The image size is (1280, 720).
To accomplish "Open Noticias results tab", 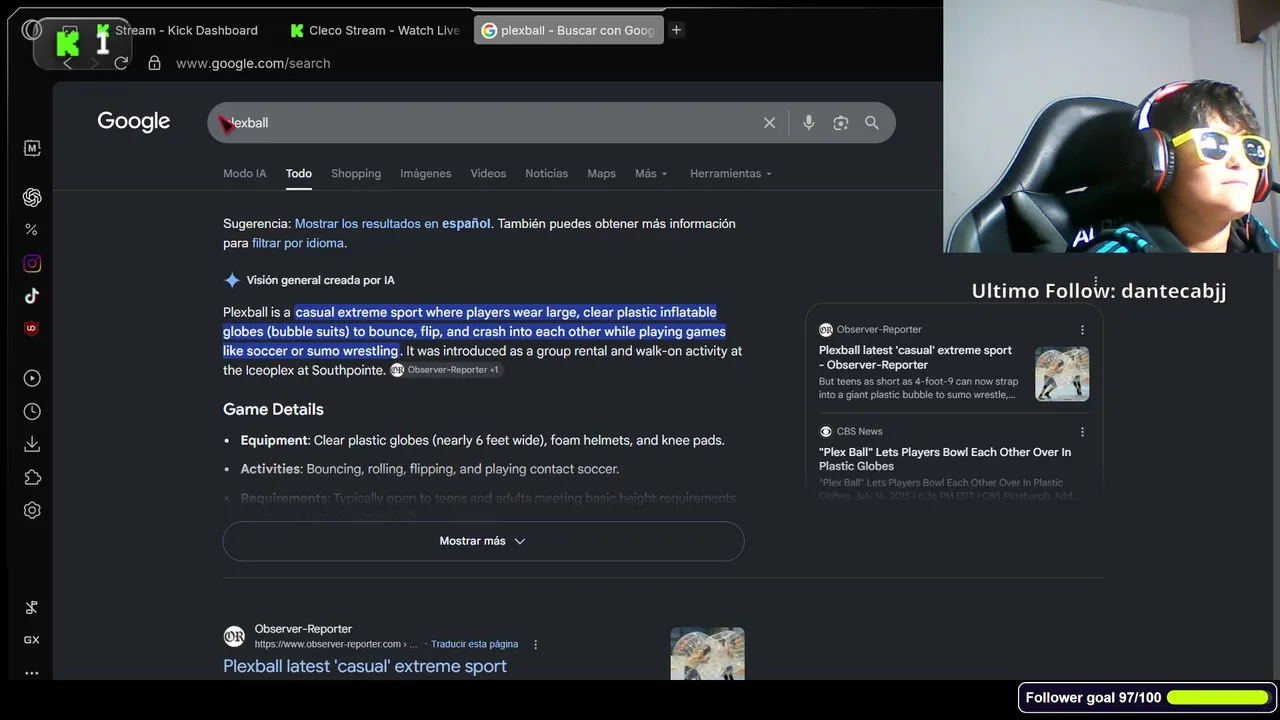I will point(546,174).
